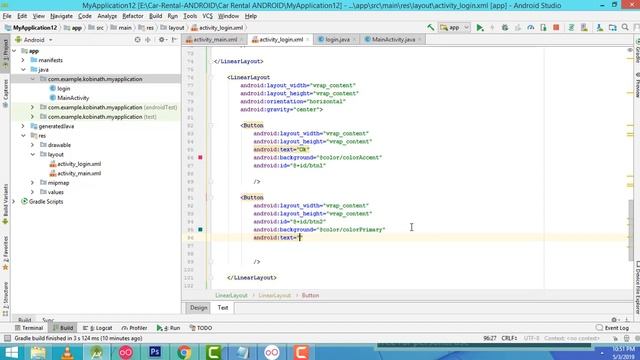
Task: Expand the values folder
Action: 32,192
